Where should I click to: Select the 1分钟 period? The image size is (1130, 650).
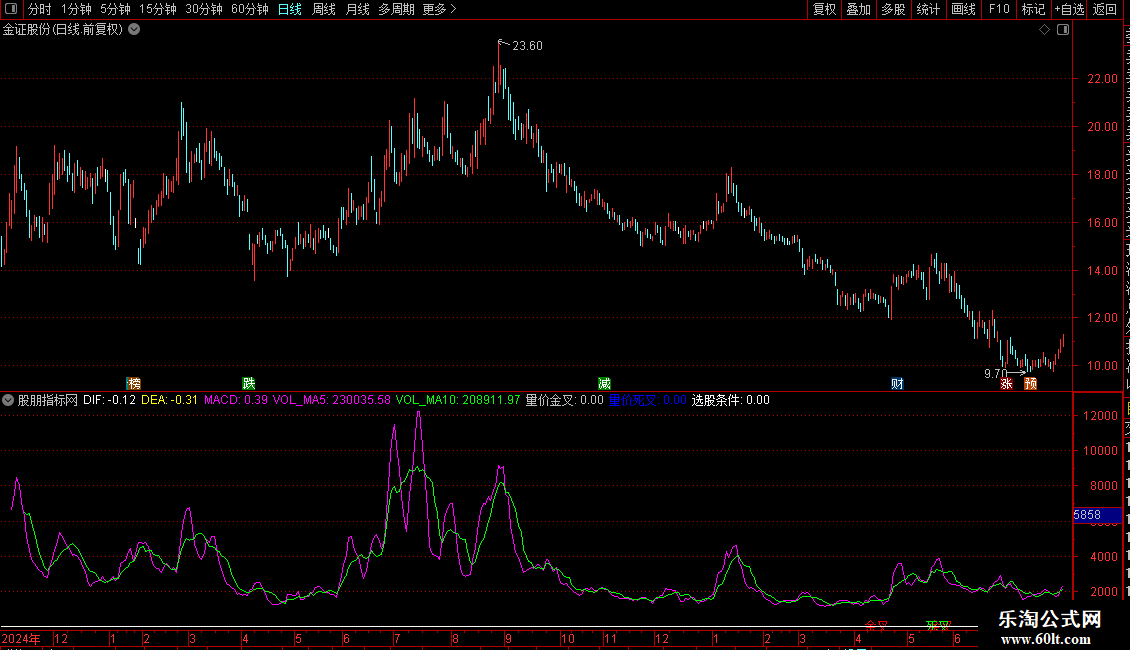click(x=76, y=9)
